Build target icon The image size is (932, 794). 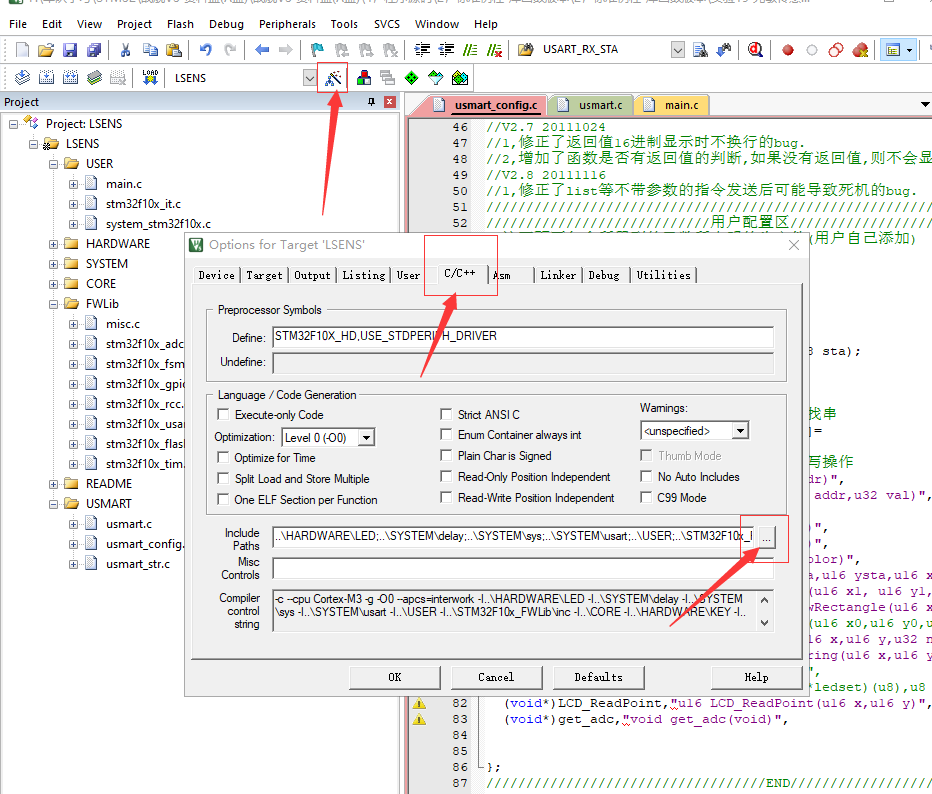point(46,78)
